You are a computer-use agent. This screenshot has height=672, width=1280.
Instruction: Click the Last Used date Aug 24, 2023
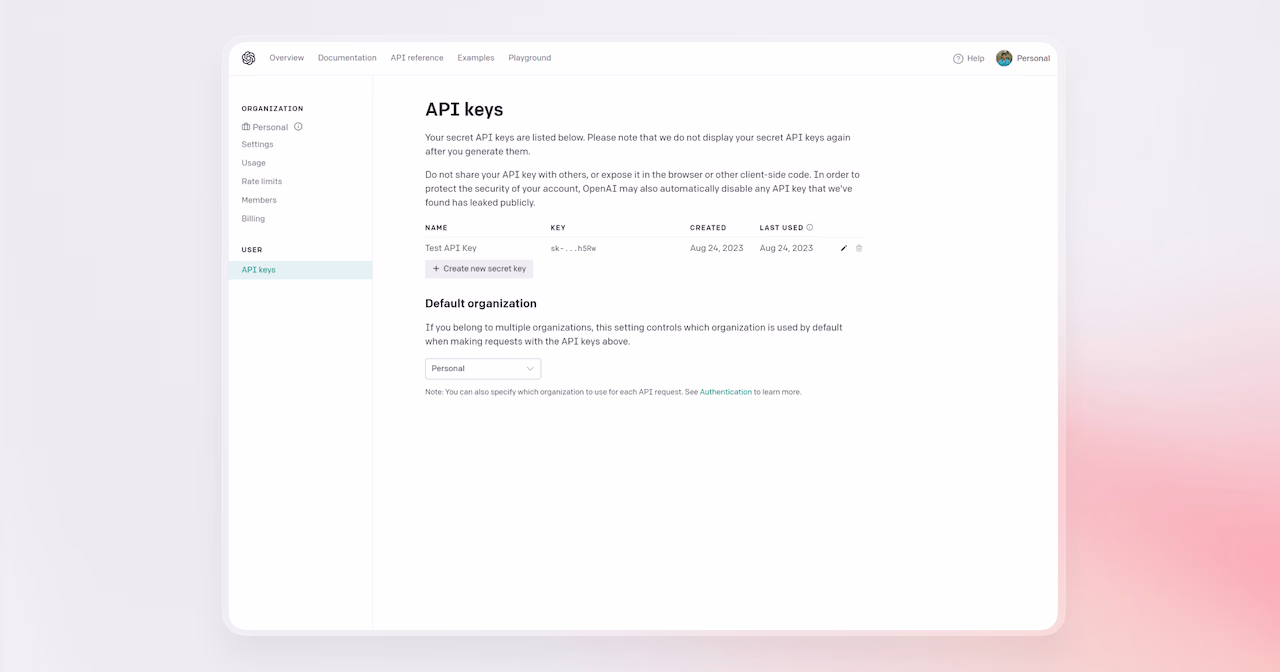tap(786, 248)
